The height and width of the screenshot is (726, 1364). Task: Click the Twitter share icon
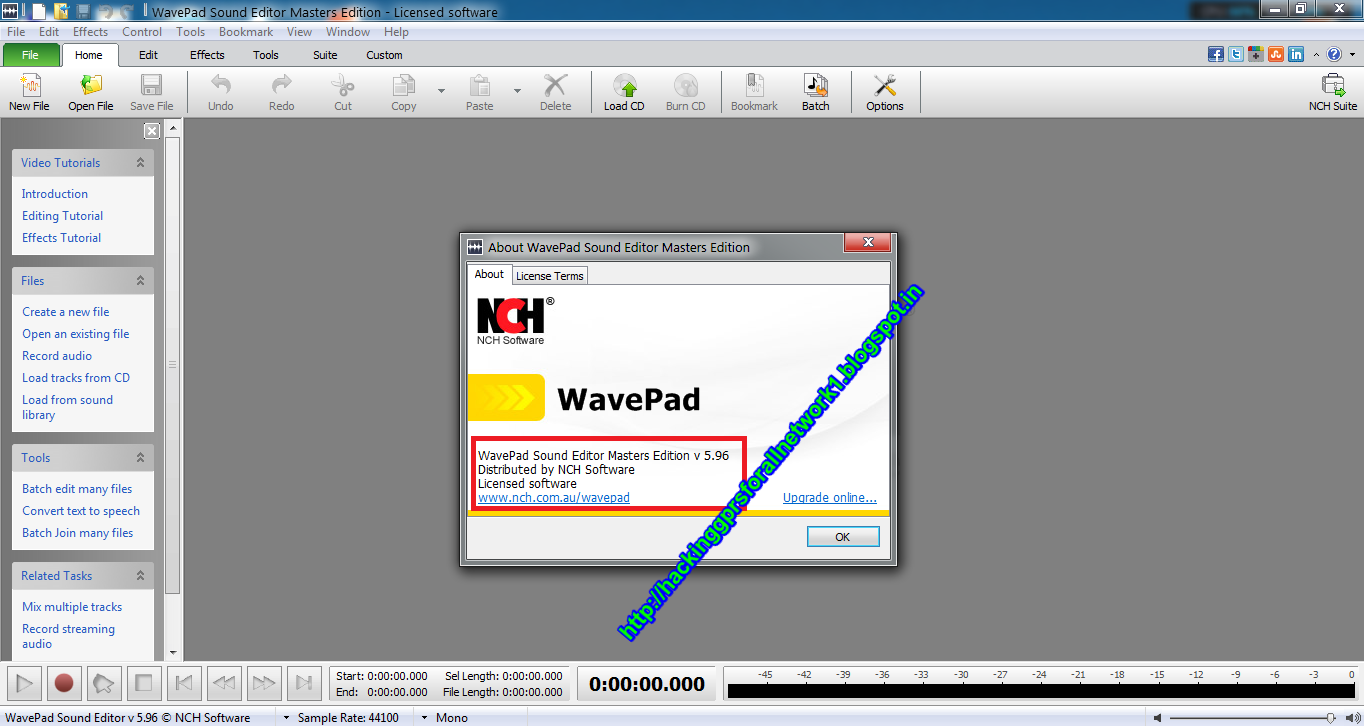[1236, 55]
